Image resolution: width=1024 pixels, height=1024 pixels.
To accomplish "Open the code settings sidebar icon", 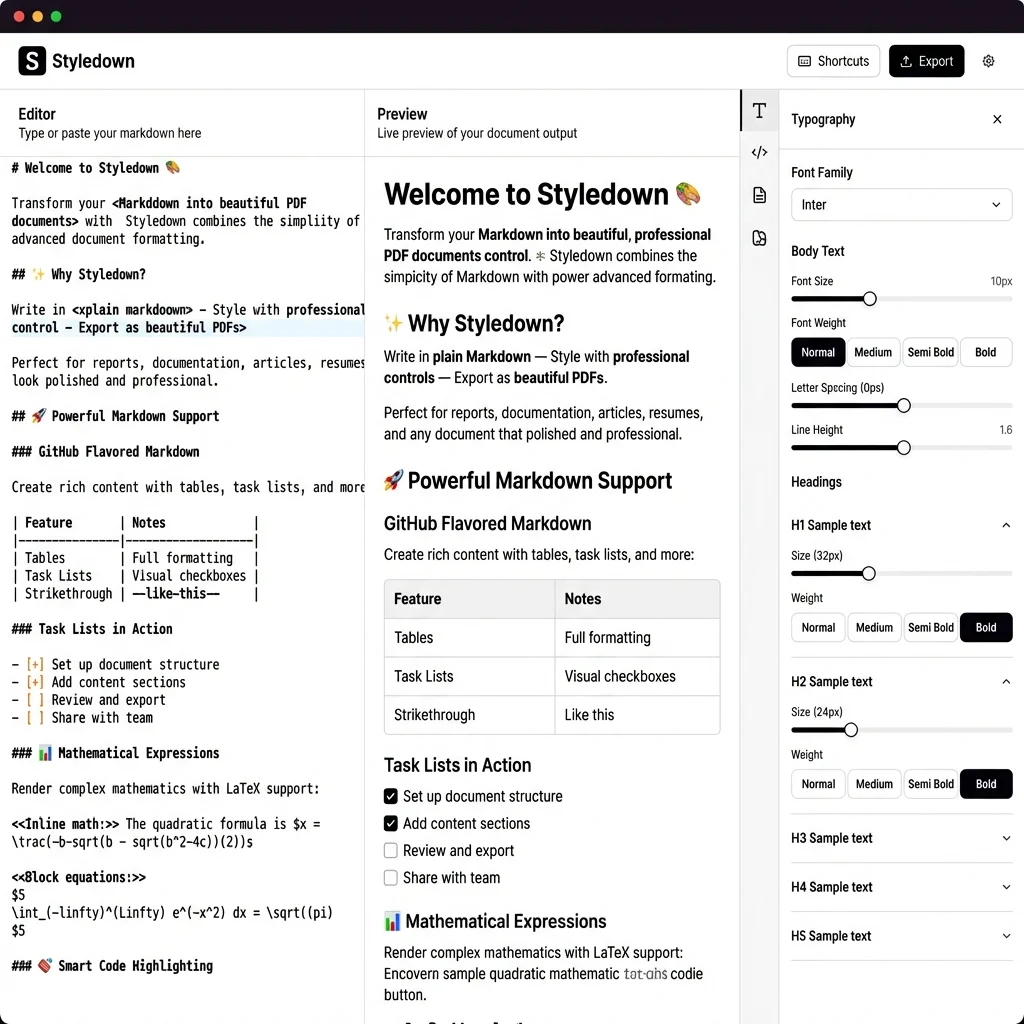I will point(759,153).
